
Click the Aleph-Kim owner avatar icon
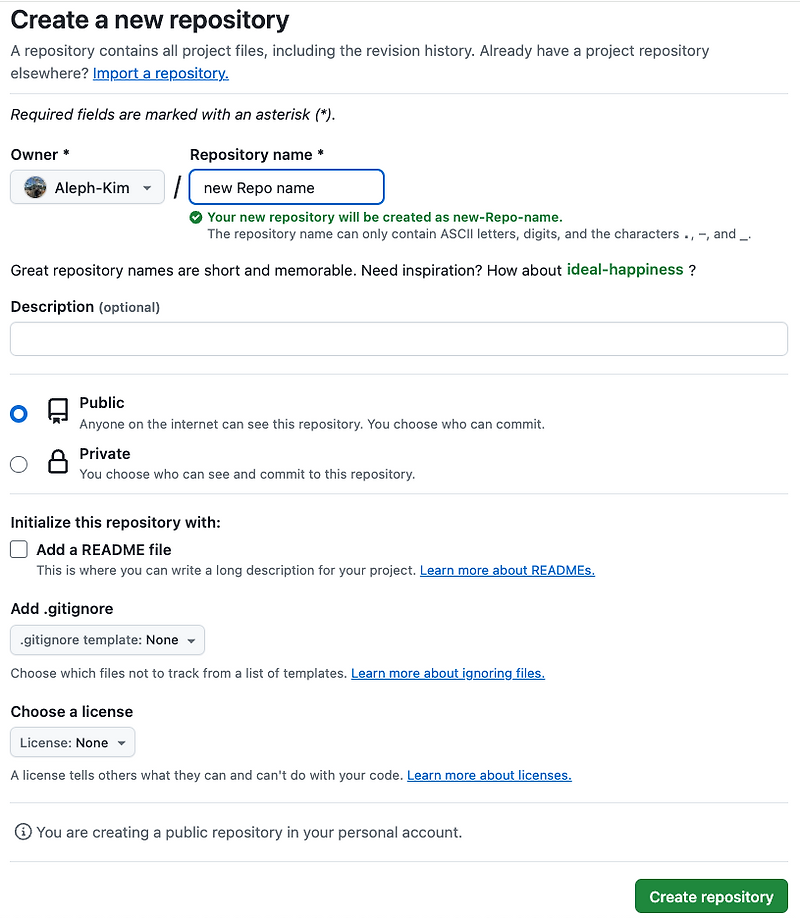coord(35,188)
